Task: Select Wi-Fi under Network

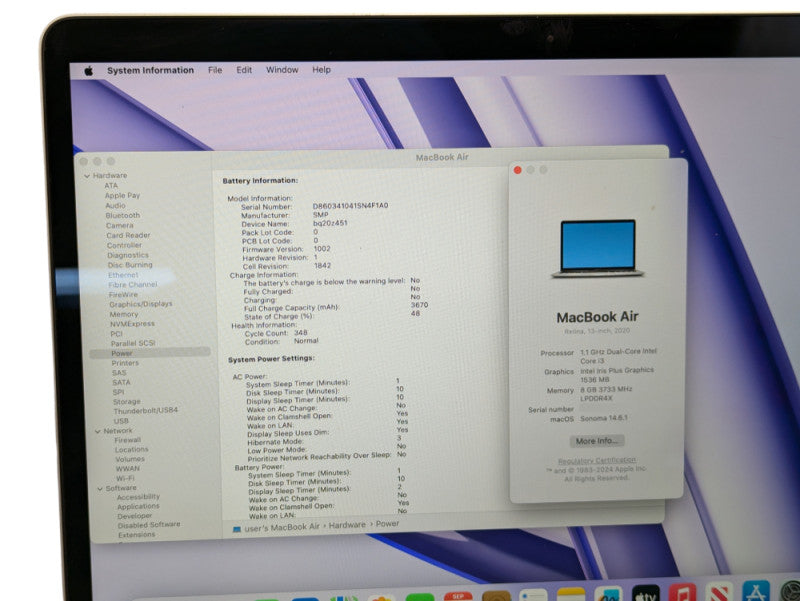Action: click(125, 478)
